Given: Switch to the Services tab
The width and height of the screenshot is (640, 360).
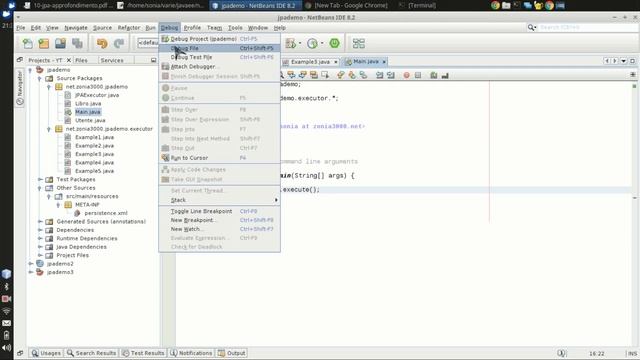Looking at the screenshot, I should pos(112,60).
